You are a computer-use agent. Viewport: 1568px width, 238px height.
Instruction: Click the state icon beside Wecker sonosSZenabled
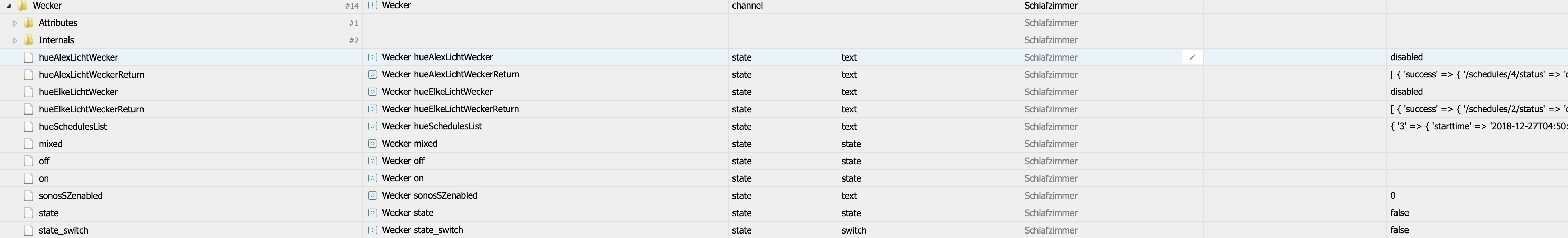372,195
